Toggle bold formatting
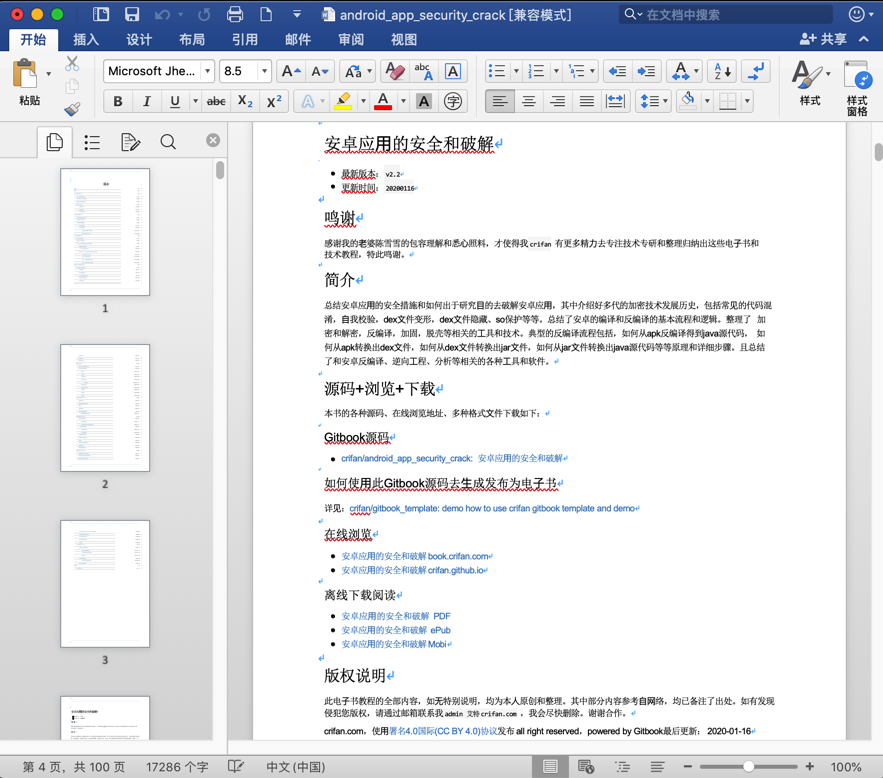The image size is (883, 778). 118,101
